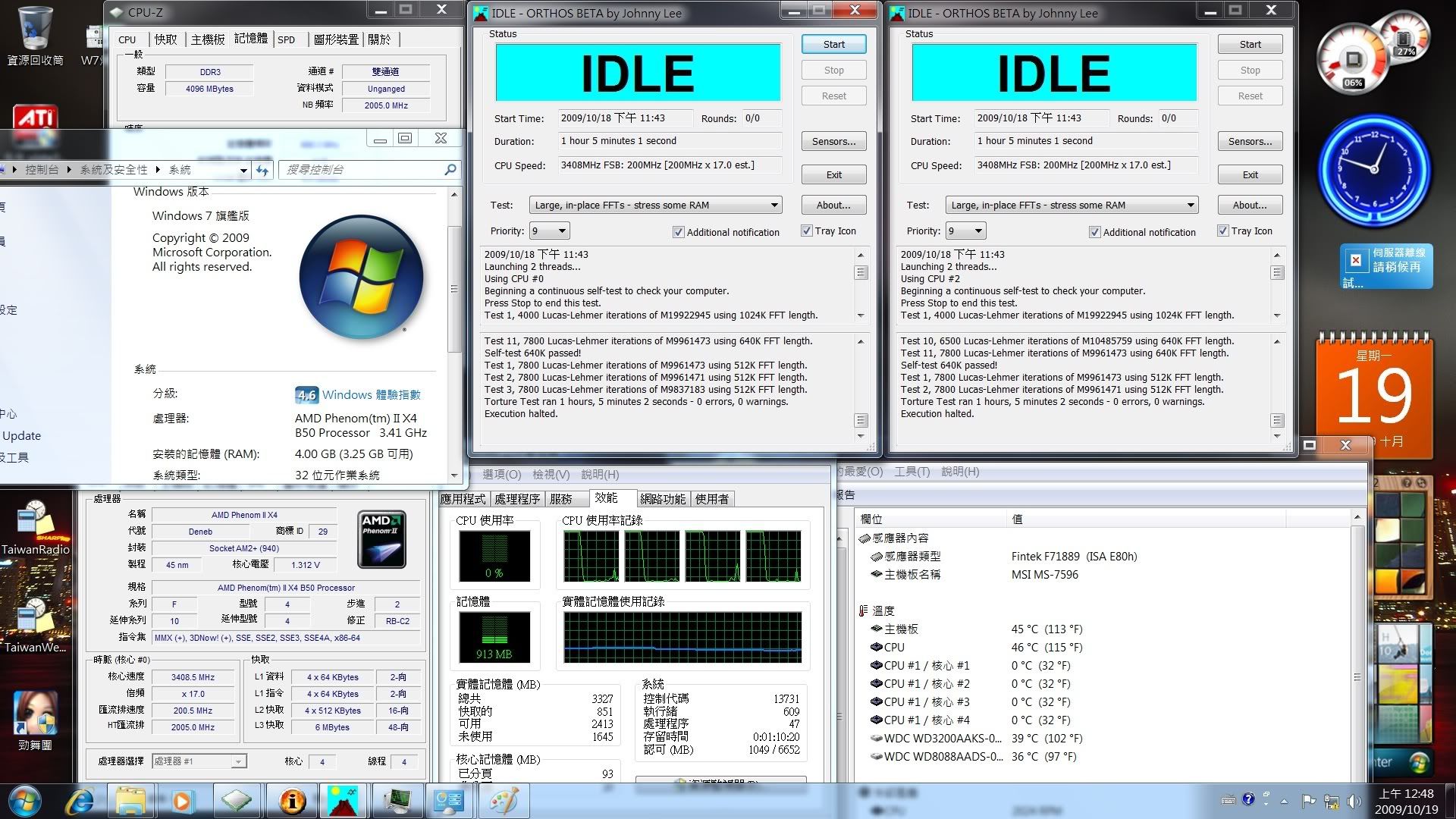Switch to the 網路功能 tab in Task Manager

point(662,498)
